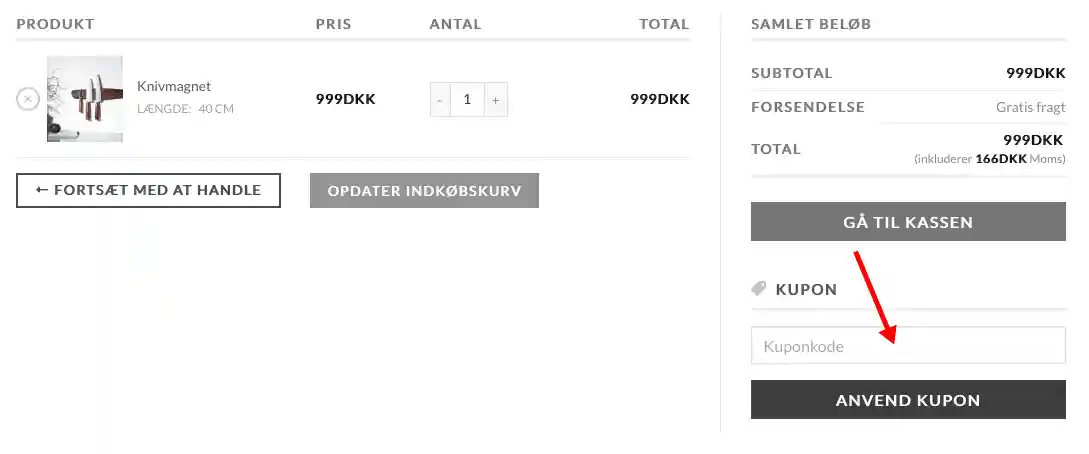Image resolution: width=1089 pixels, height=454 pixels.
Task: Proceed via Gå til kassen button
Action: click(x=908, y=222)
